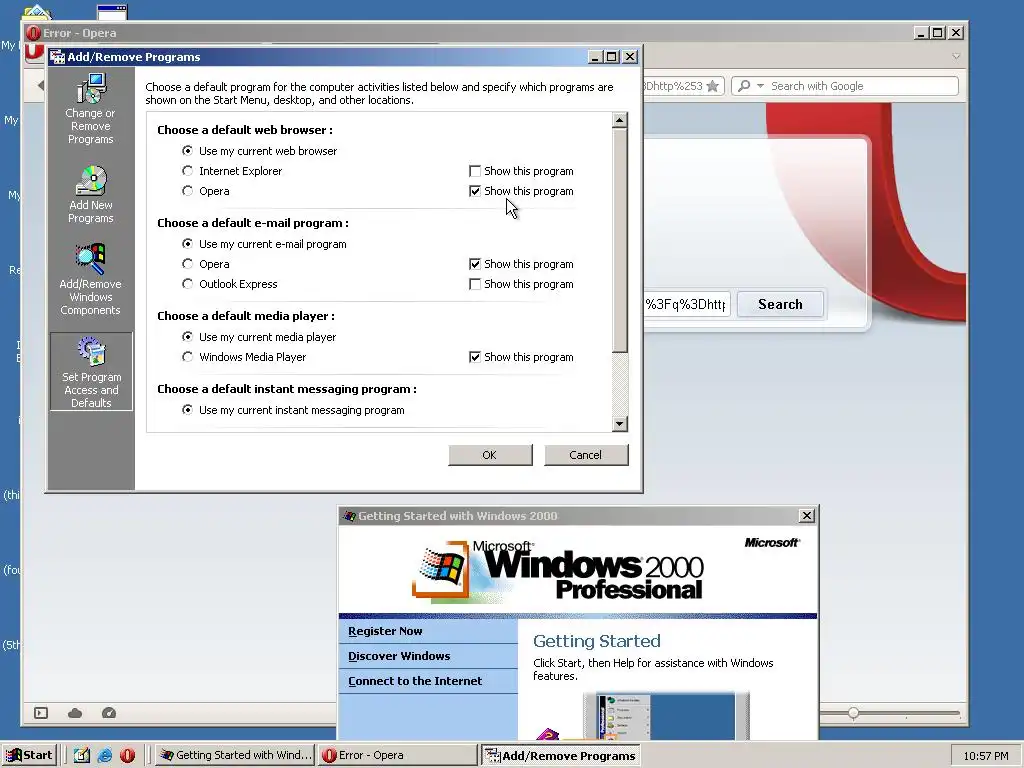This screenshot has width=1024, height=768.
Task: Switch to 'Getting Started with Wind...' taskbar button
Action: click(x=236, y=755)
